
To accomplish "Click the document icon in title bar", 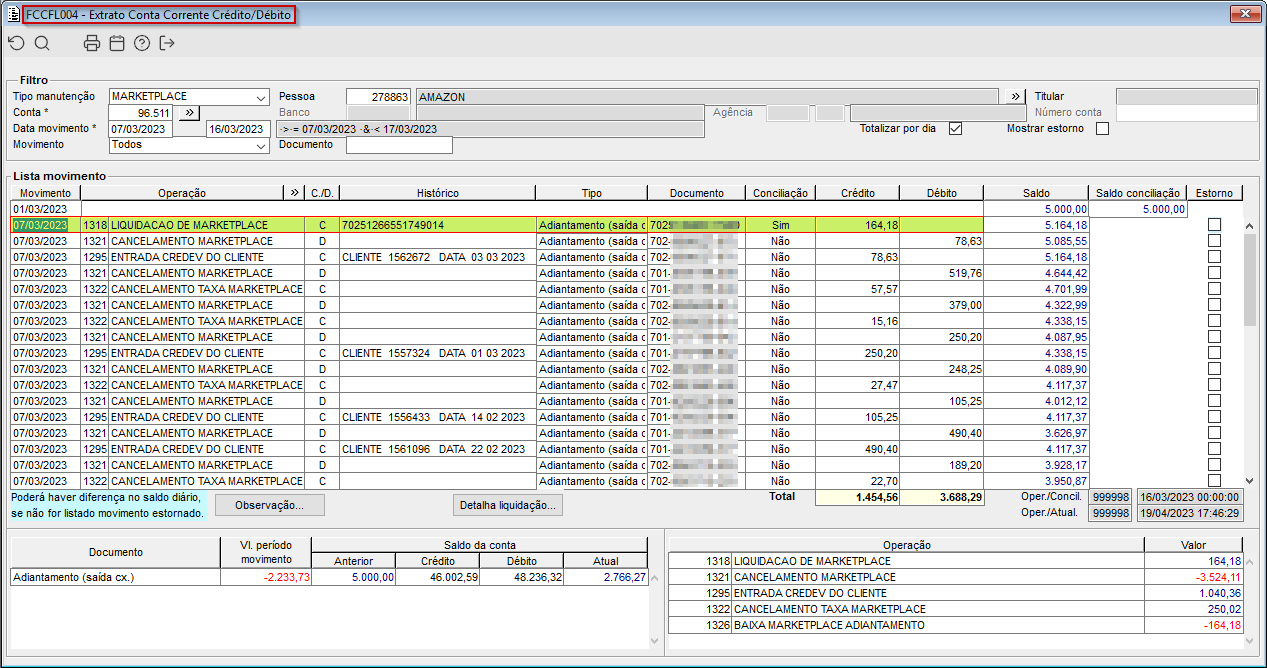I will coord(12,15).
